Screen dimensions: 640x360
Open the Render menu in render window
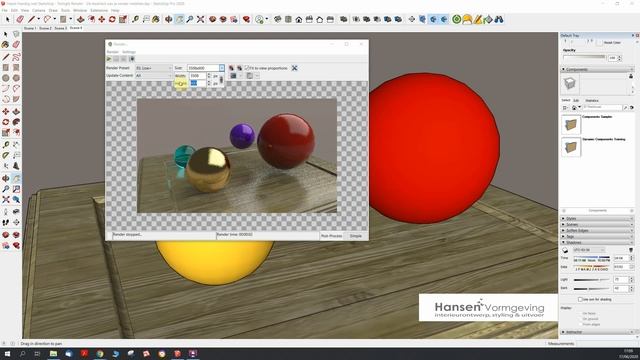[x=113, y=52]
